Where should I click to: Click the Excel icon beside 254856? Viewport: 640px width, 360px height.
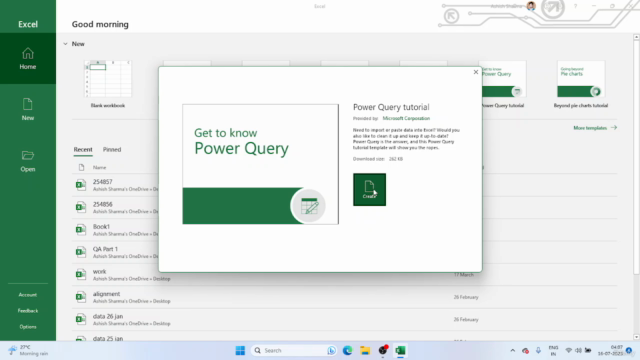tap(81, 207)
